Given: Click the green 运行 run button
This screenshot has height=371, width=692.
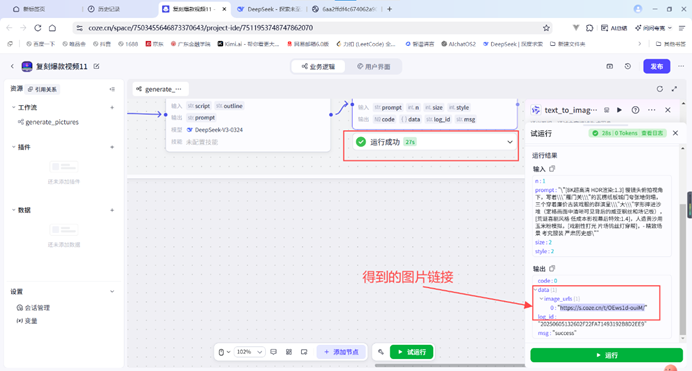Looking at the screenshot, I should point(606,355).
